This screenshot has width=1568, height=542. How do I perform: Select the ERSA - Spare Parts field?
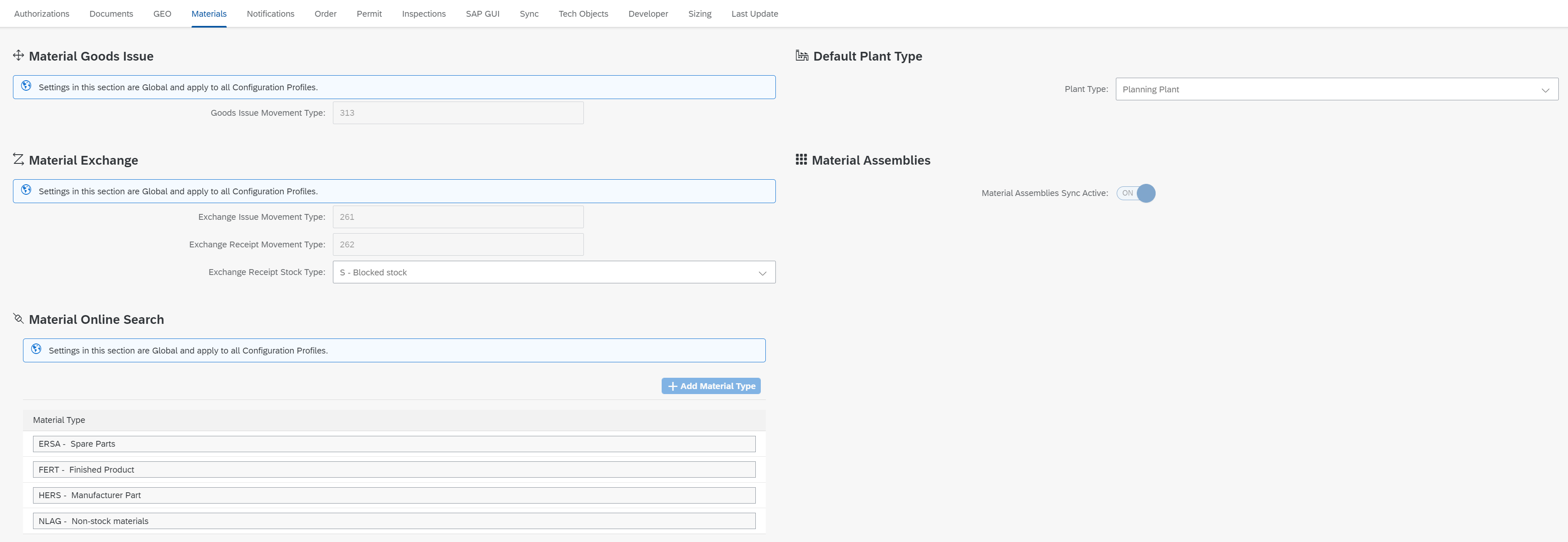pos(394,443)
